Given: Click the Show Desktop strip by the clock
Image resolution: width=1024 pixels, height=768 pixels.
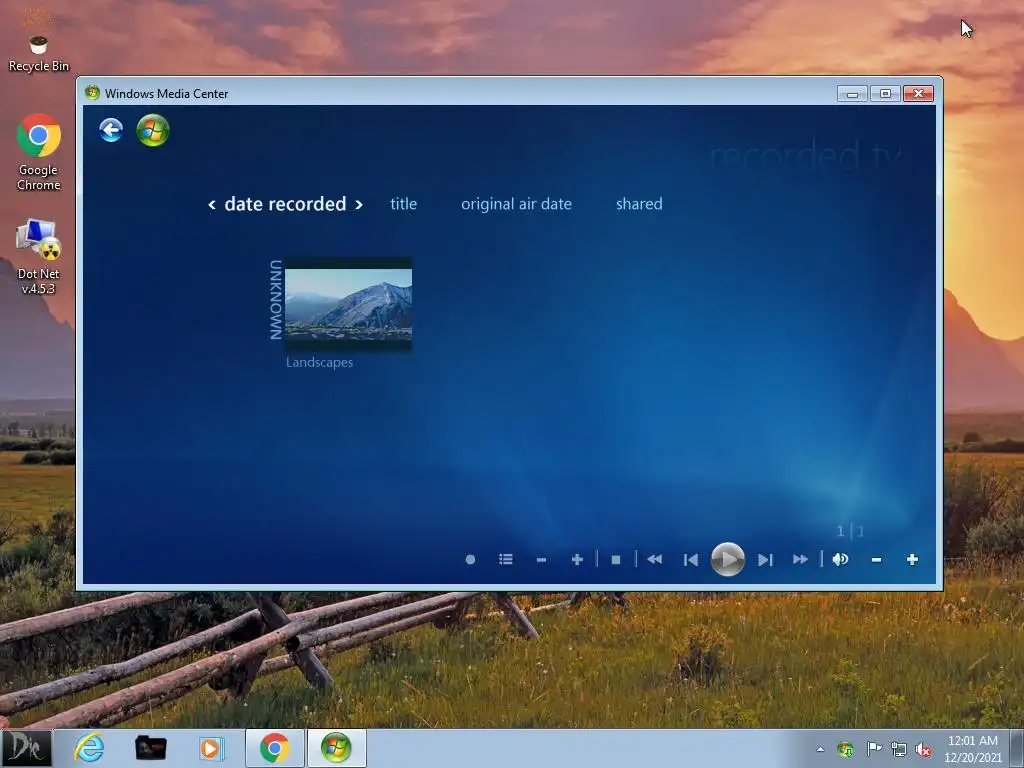Looking at the screenshot, I should (1017, 749).
